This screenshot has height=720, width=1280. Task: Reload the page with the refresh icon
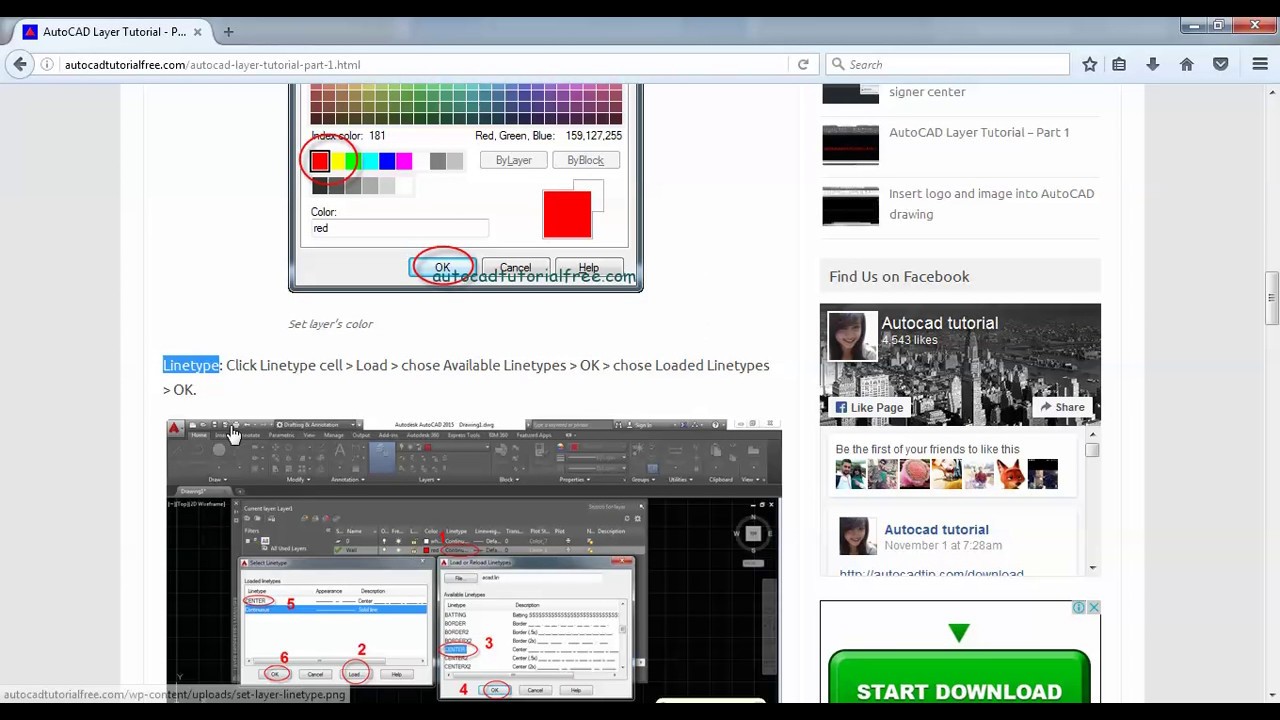[x=803, y=64]
